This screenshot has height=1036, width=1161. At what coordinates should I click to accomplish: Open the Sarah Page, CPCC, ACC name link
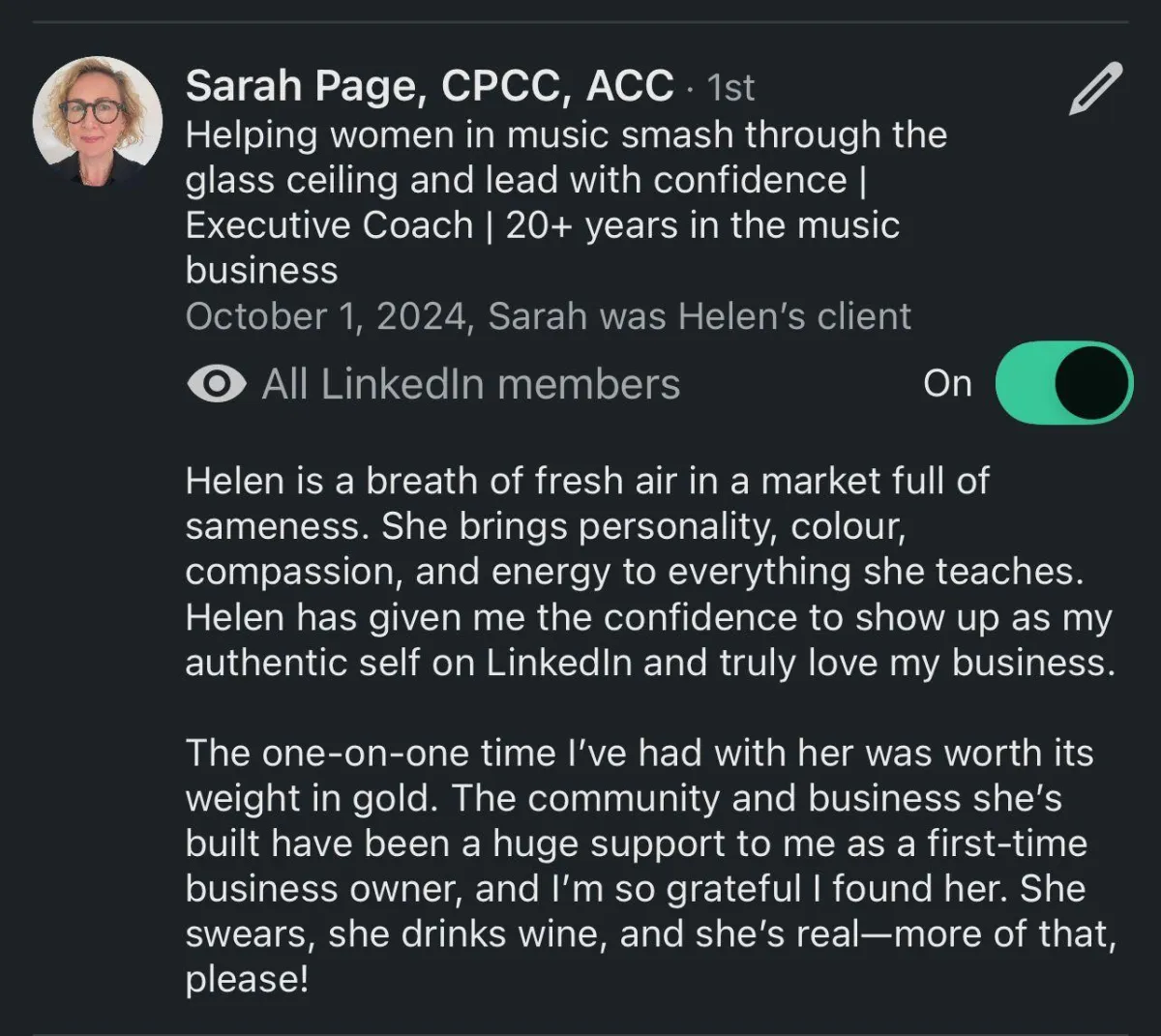(429, 86)
